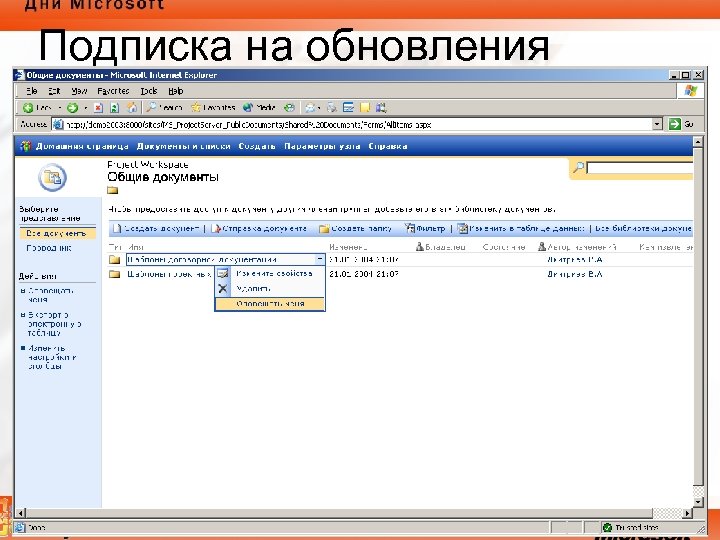Sort by the Изменен column header
Viewport: 720px width, 540px height.
click(349, 247)
